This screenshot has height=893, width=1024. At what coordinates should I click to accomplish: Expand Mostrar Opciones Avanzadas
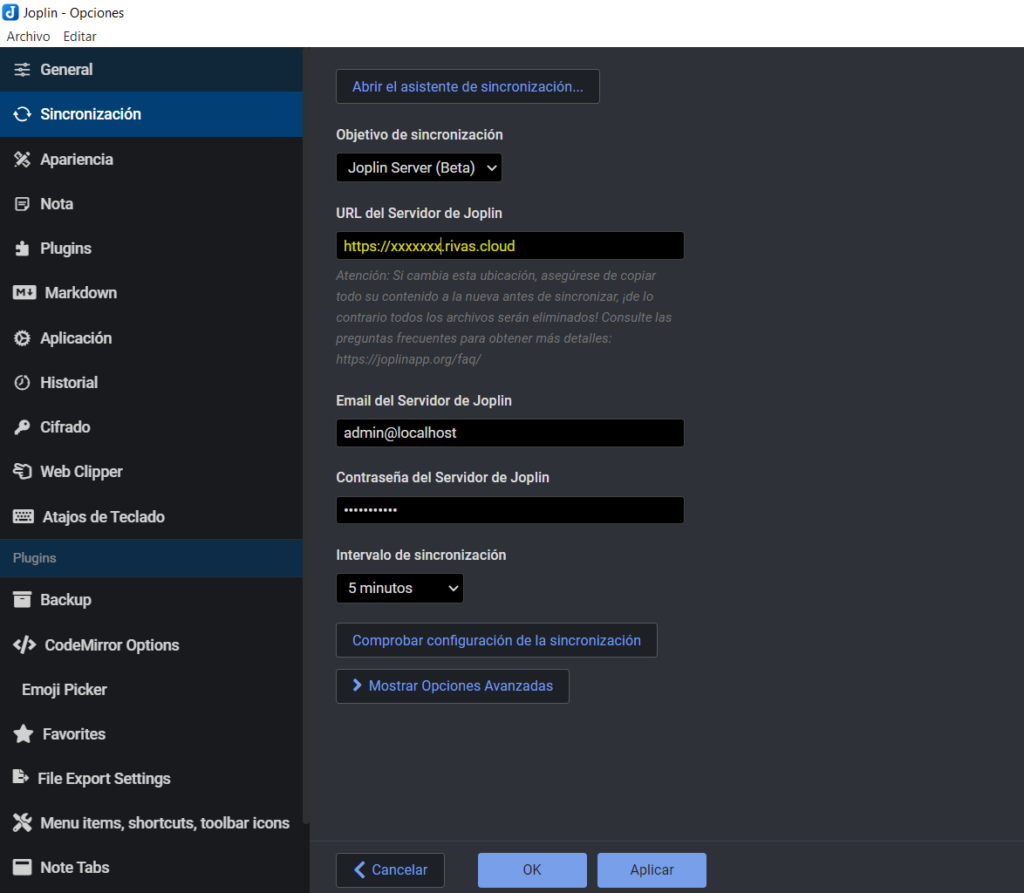[x=452, y=687]
